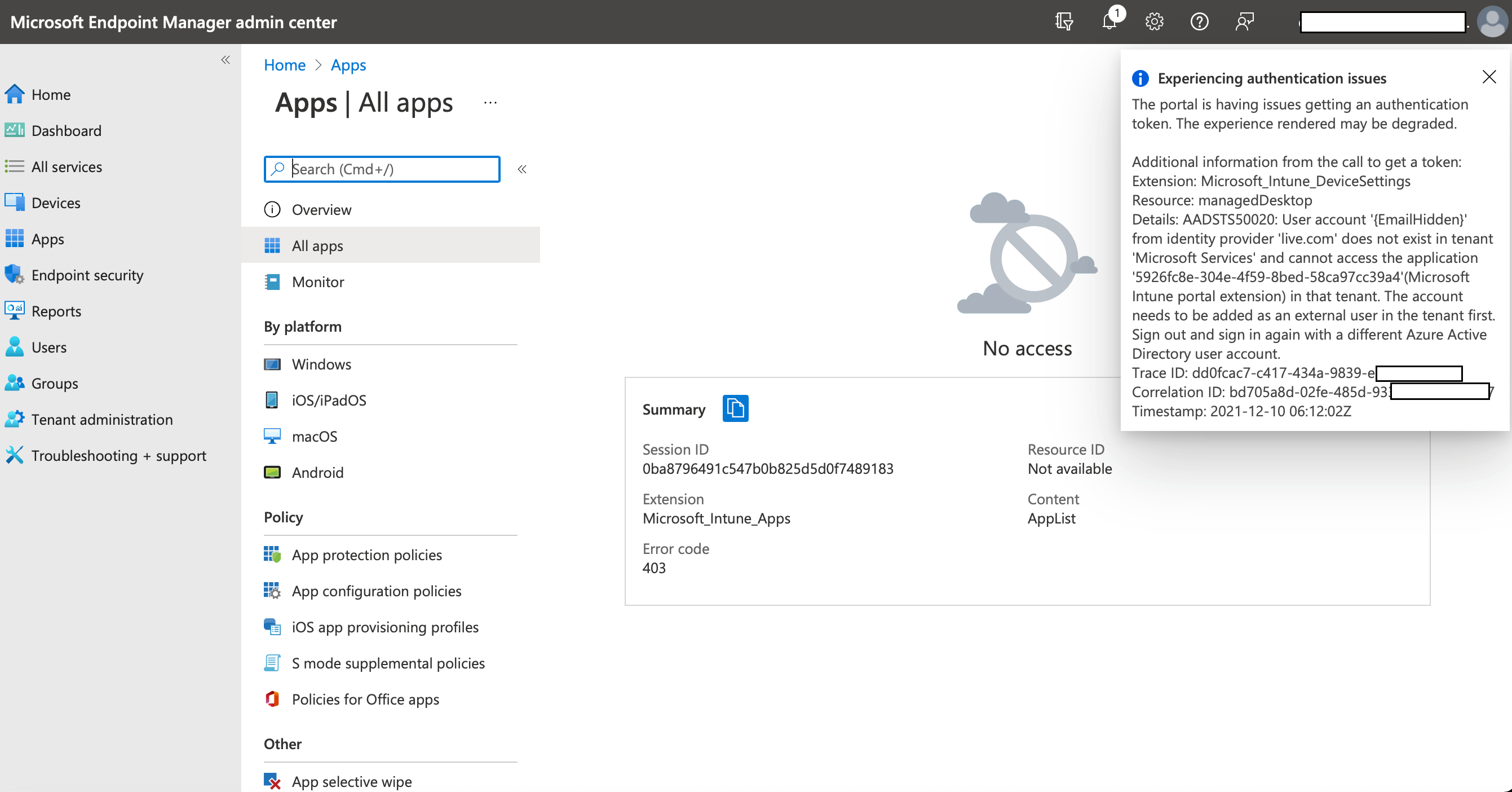Focus the Search (Cmd+/) field
1512x792 pixels.
(x=382, y=169)
